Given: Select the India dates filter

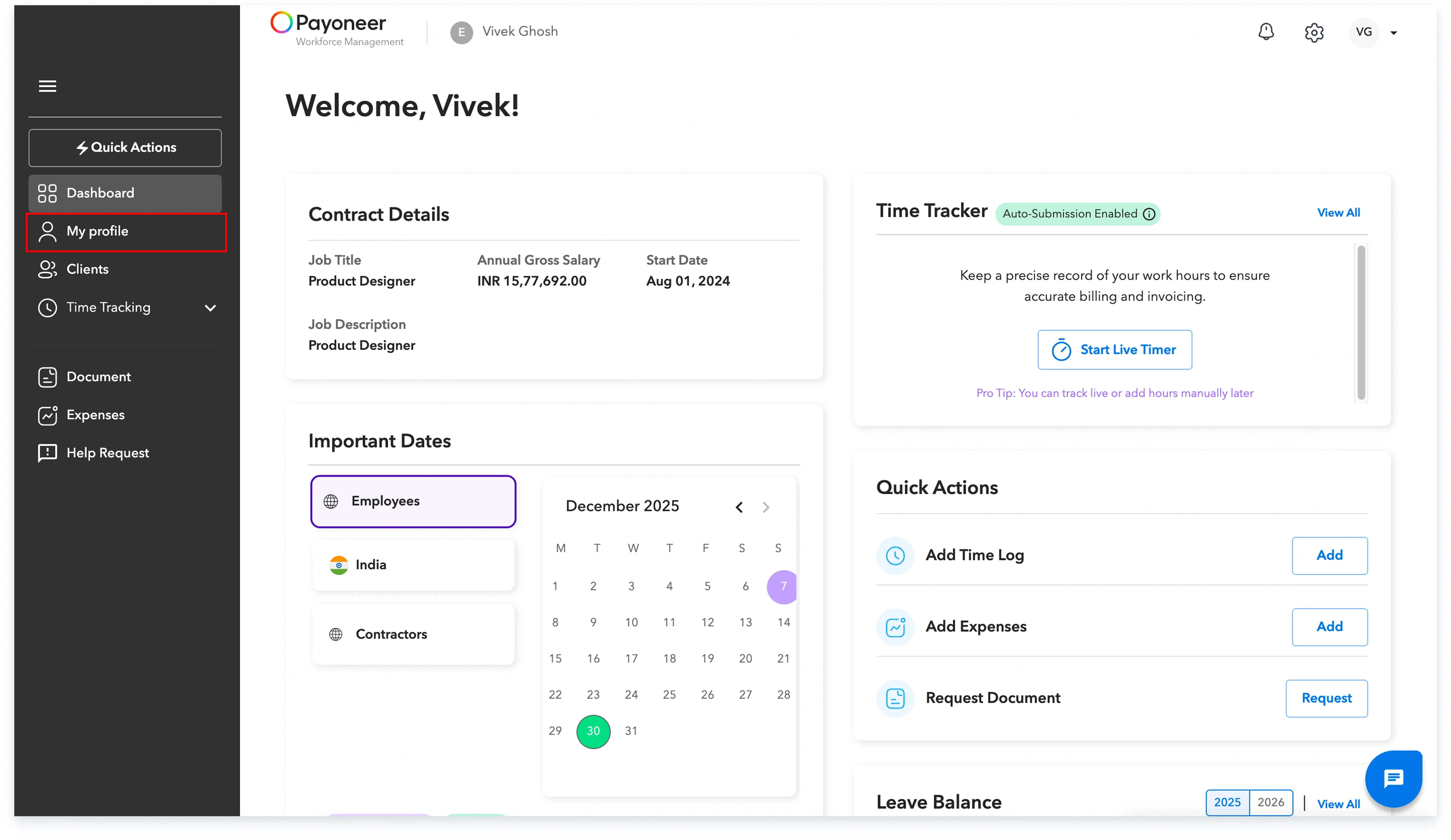Looking at the screenshot, I should (x=413, y=565).
